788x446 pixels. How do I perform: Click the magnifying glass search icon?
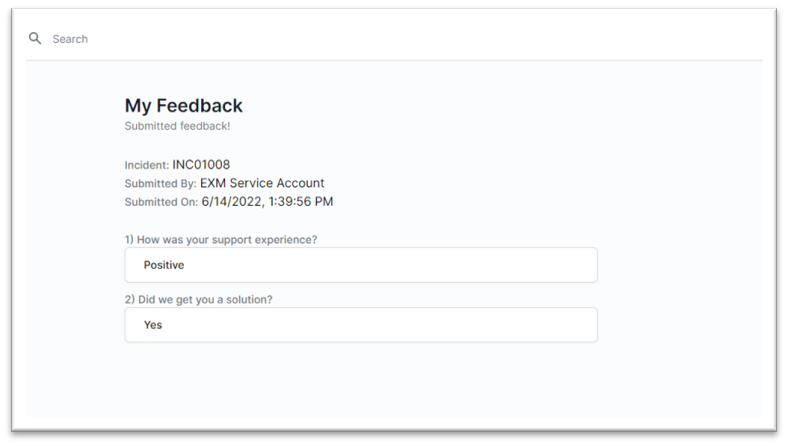point(35,38)
